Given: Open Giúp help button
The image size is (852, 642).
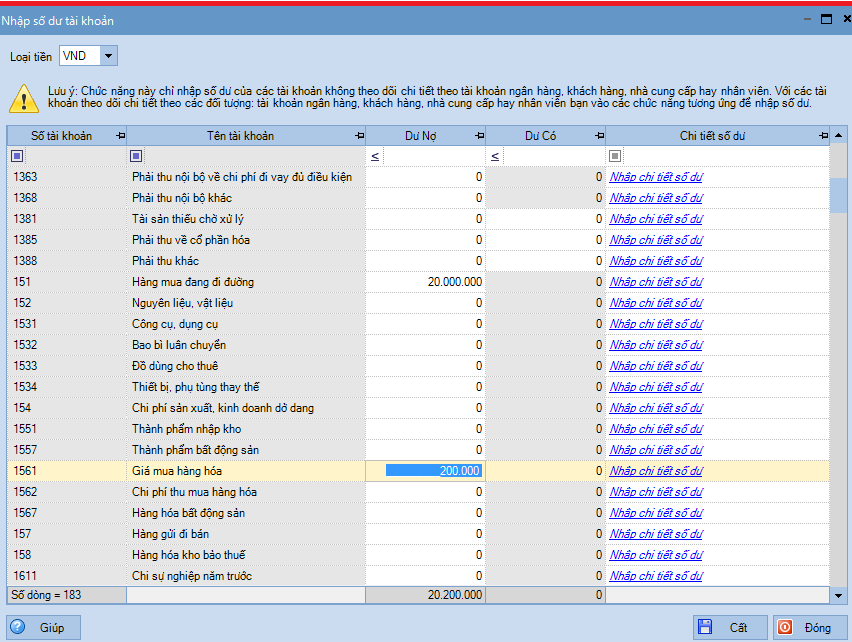Looking at the screenshot, I should [x=44, y=627].
